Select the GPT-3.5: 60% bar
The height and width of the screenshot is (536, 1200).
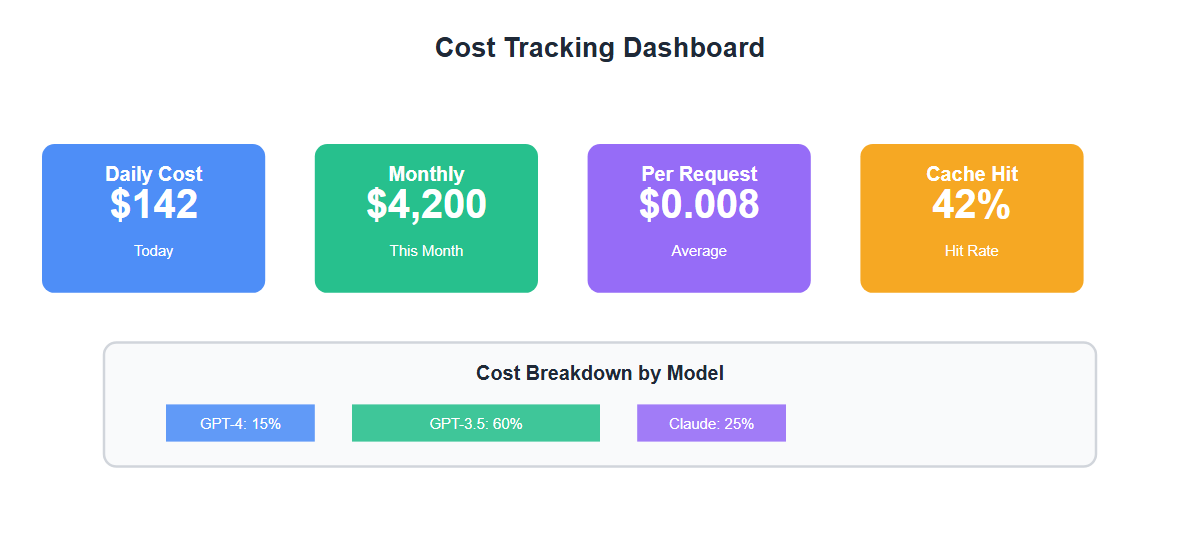tap(476, 423)
